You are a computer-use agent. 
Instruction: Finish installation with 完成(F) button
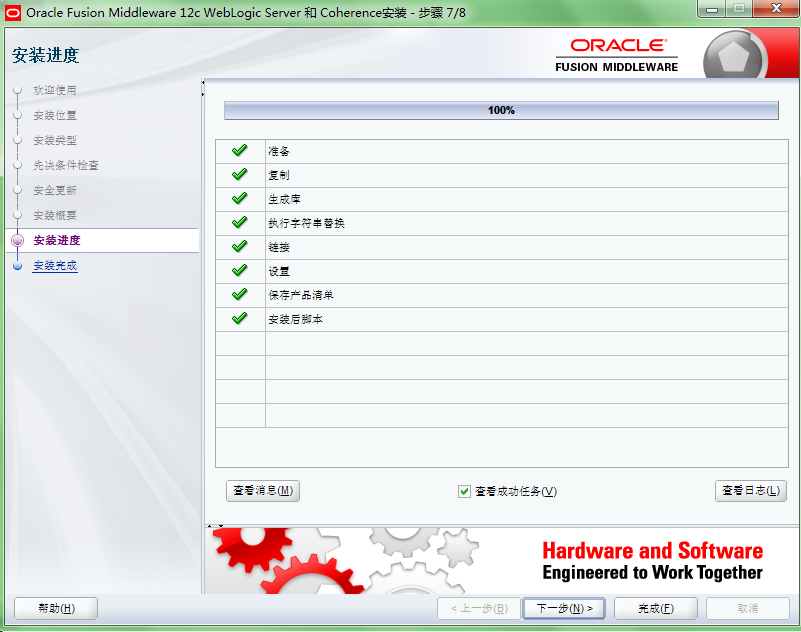[655, 608]
